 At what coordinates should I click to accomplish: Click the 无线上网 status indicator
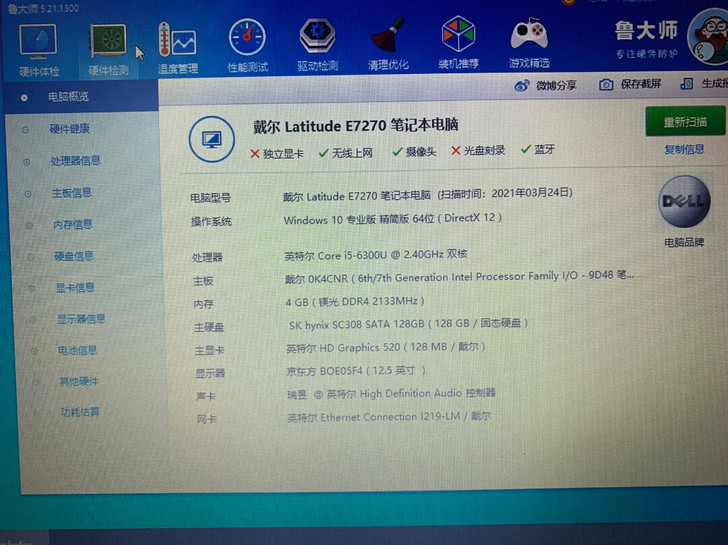point(345,153)
